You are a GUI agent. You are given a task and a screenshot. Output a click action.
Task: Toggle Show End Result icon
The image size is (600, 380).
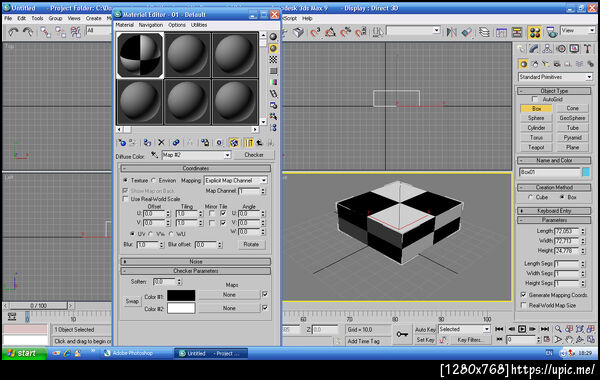[248, 143]
